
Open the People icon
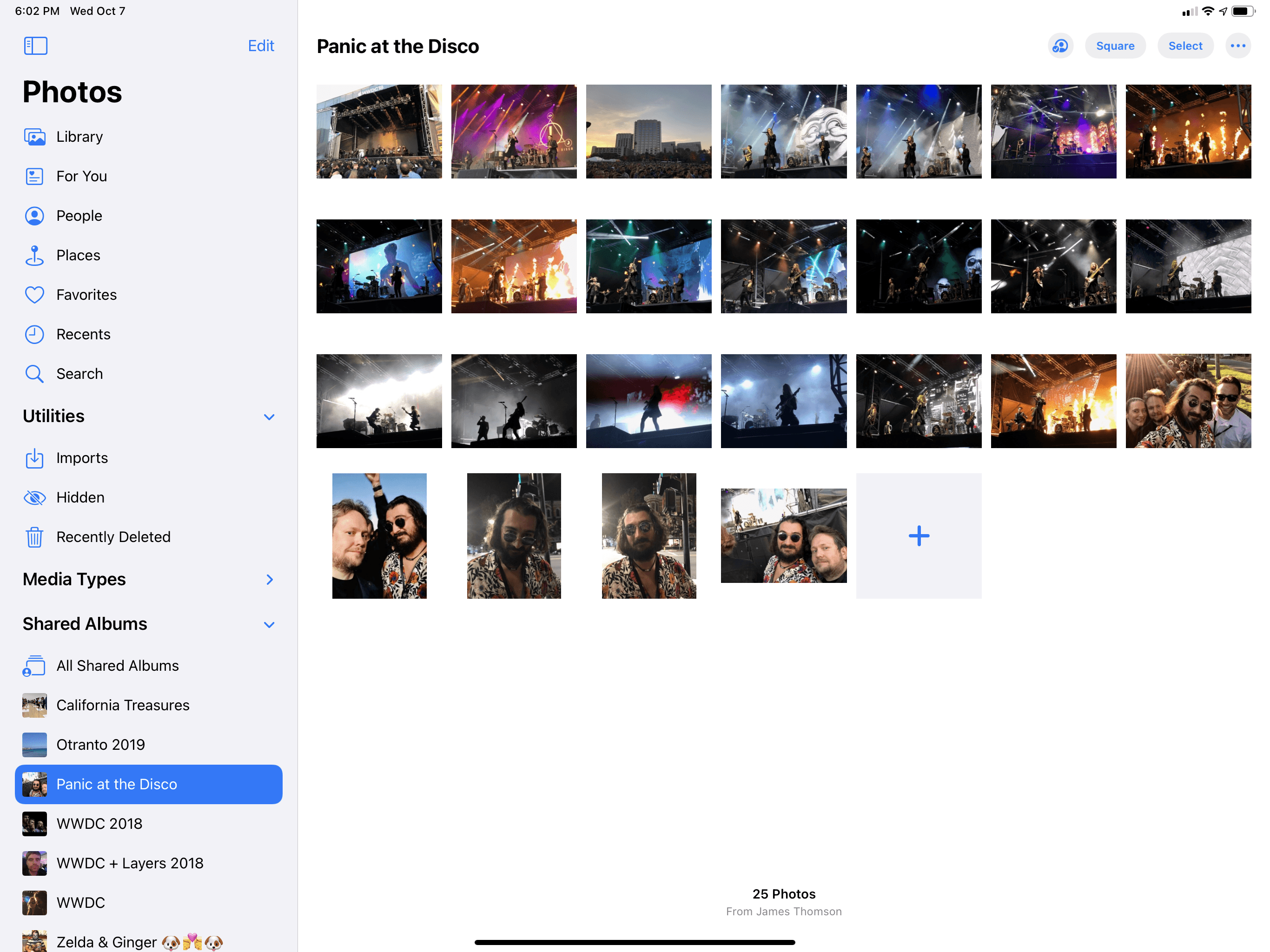click(x=34, y=216)
